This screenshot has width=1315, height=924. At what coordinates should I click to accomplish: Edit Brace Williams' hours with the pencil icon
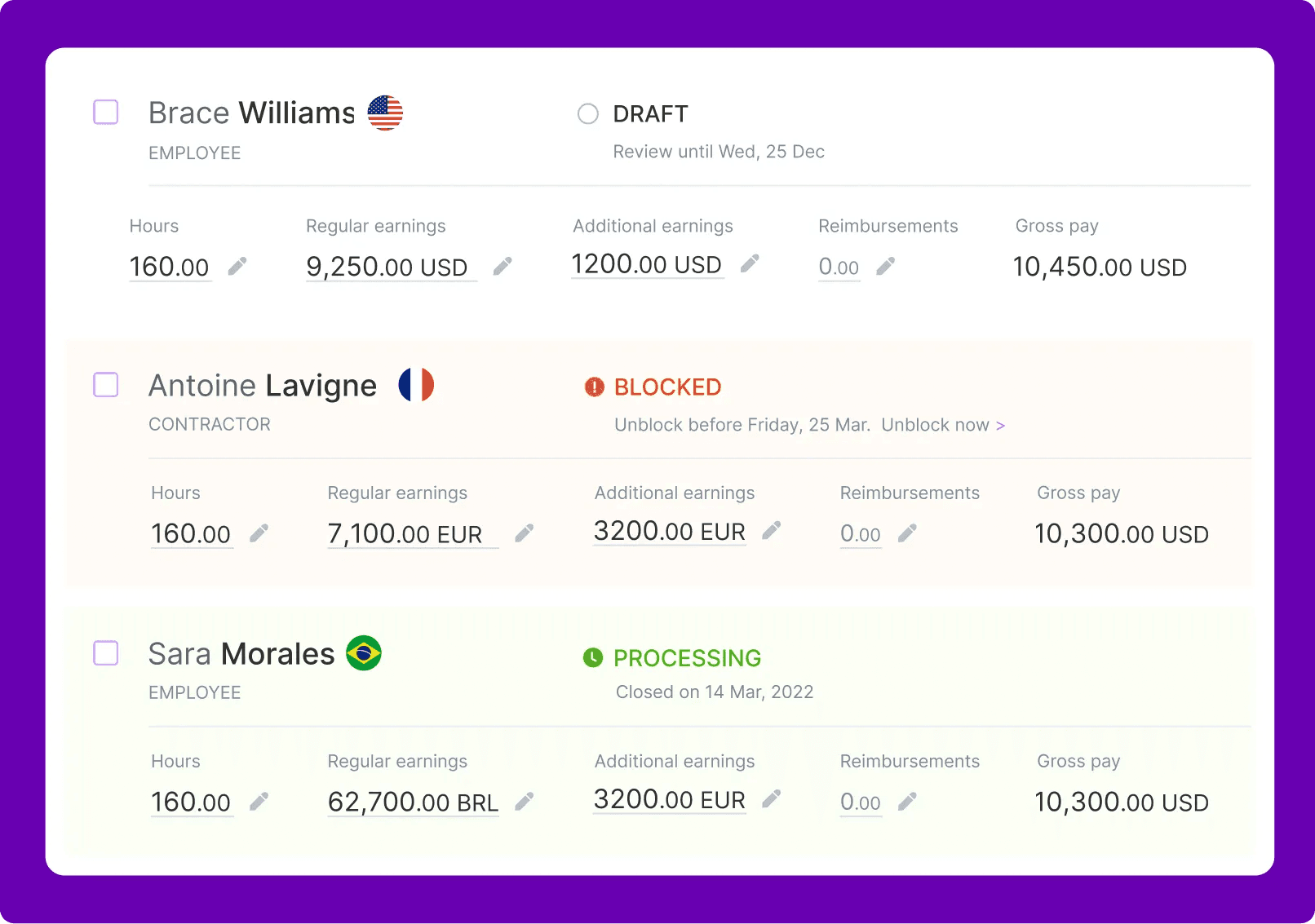pos(238,265)
